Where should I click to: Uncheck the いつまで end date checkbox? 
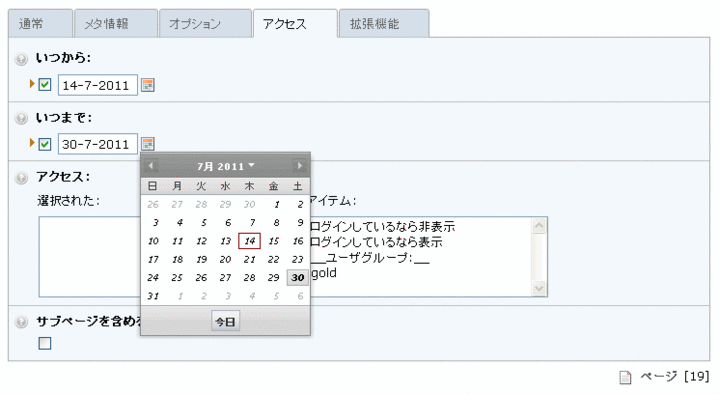45,144
